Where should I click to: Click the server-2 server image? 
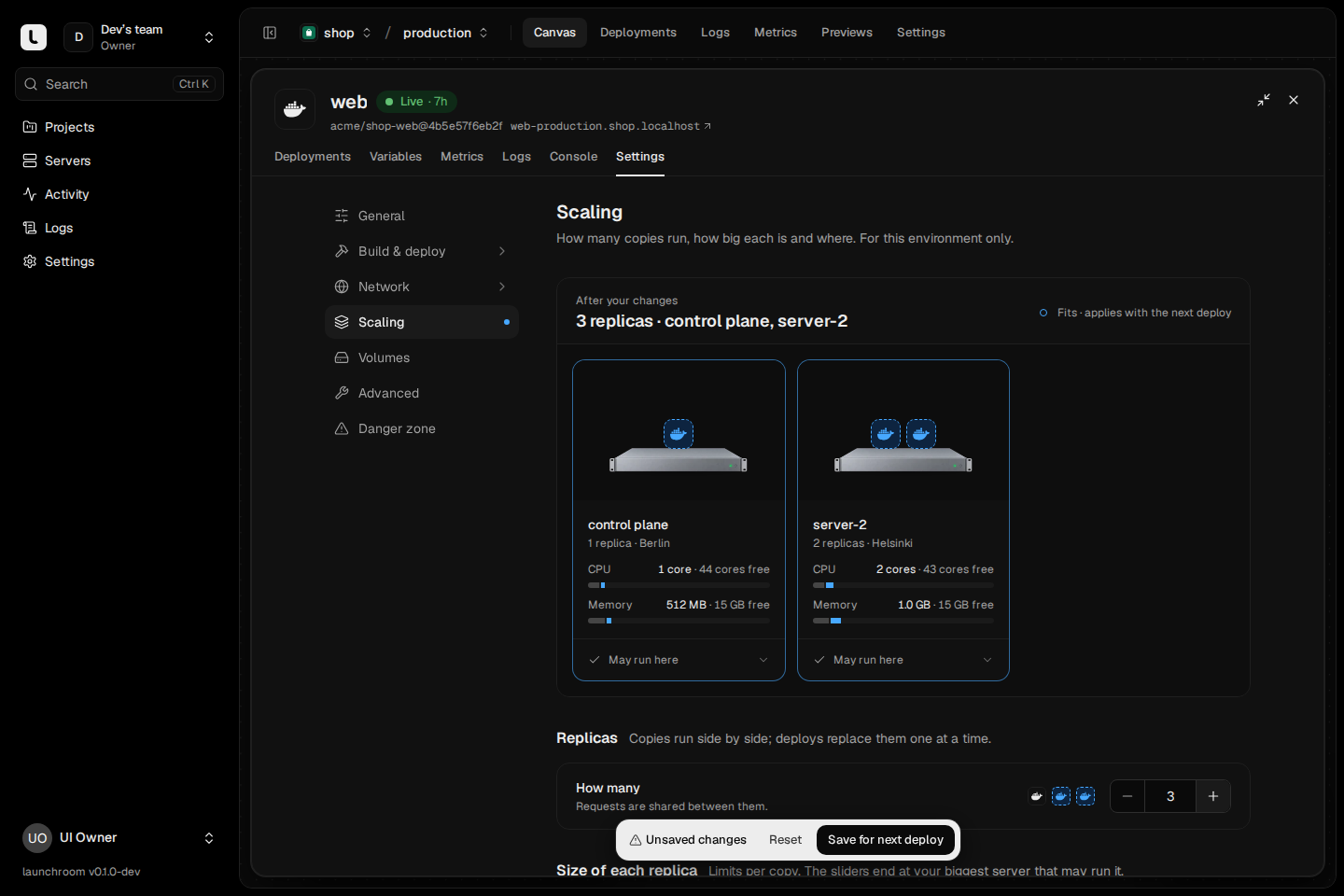(903, 460)
